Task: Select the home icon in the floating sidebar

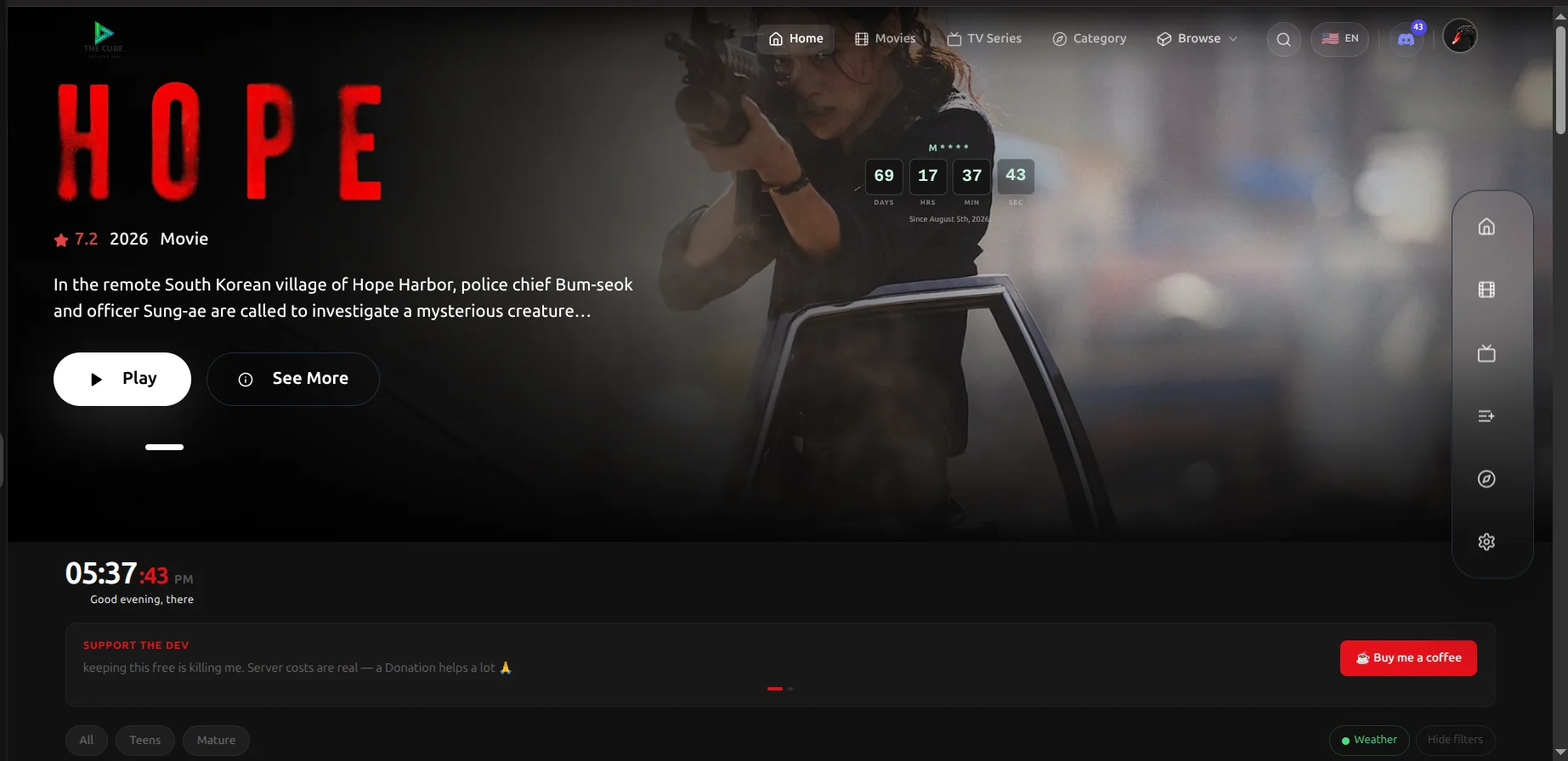Action: click(x=1486, y=227)
